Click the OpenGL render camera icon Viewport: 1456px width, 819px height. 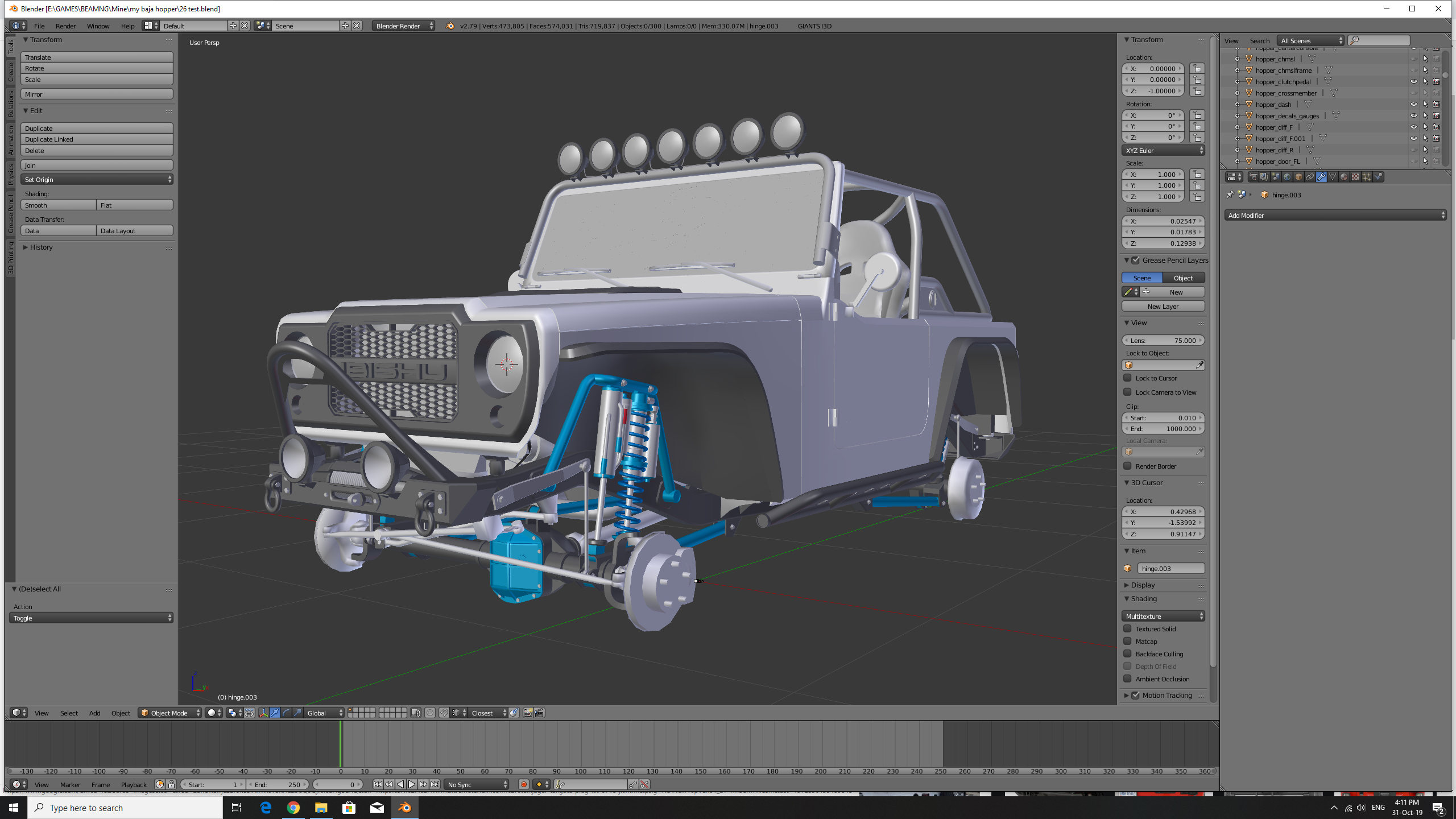(x=528, y=713)
